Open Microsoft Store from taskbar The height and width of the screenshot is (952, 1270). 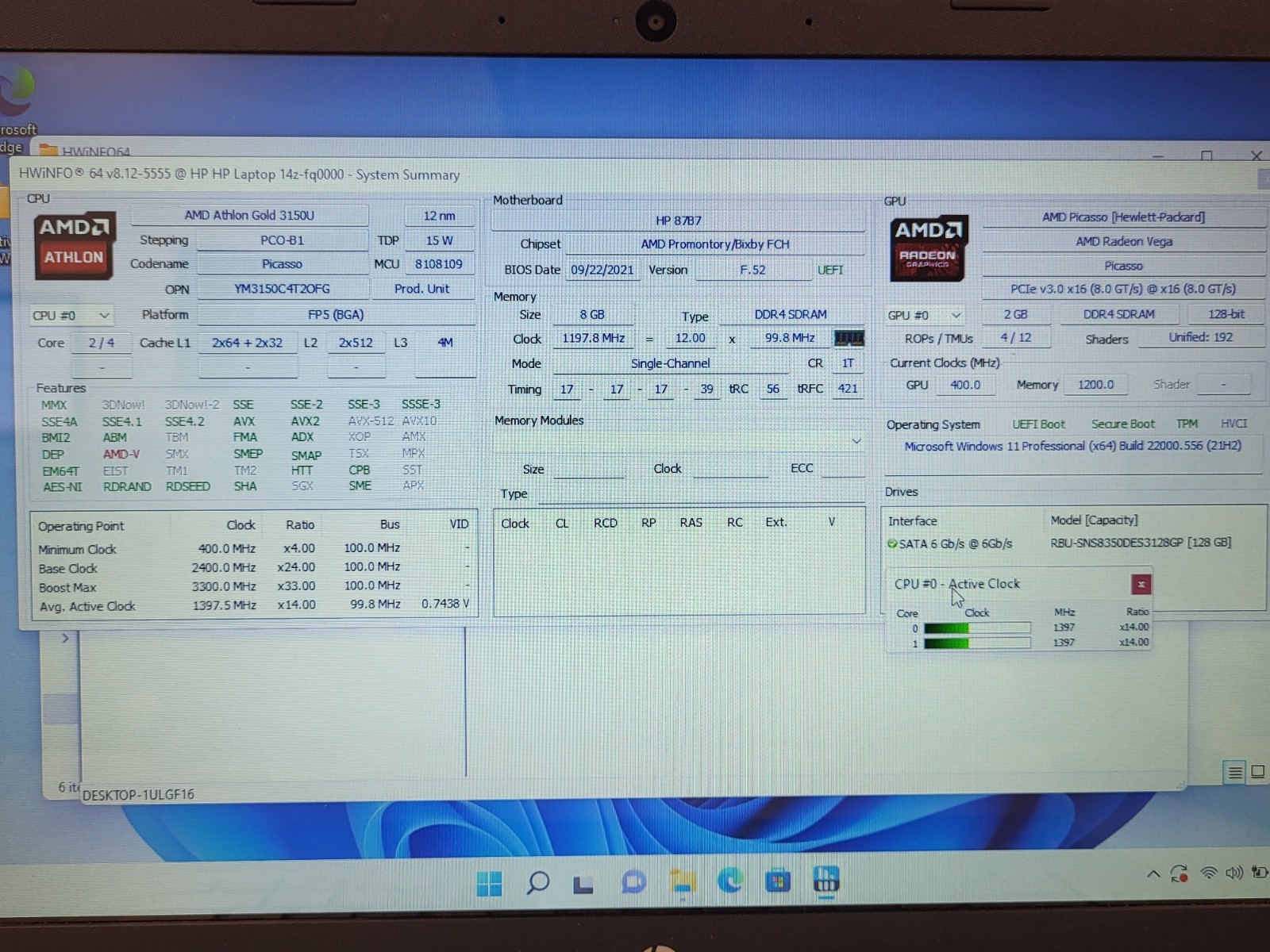tap(778, 881)
